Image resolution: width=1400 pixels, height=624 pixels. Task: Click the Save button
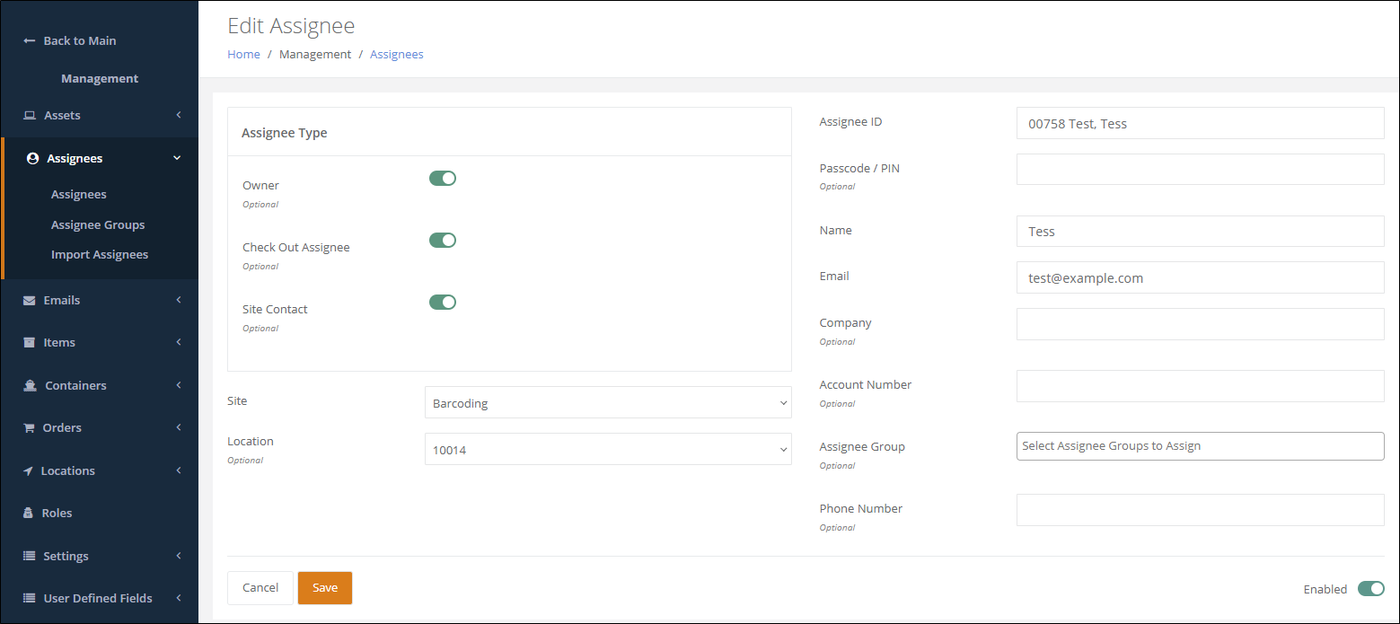coord(325,588)
